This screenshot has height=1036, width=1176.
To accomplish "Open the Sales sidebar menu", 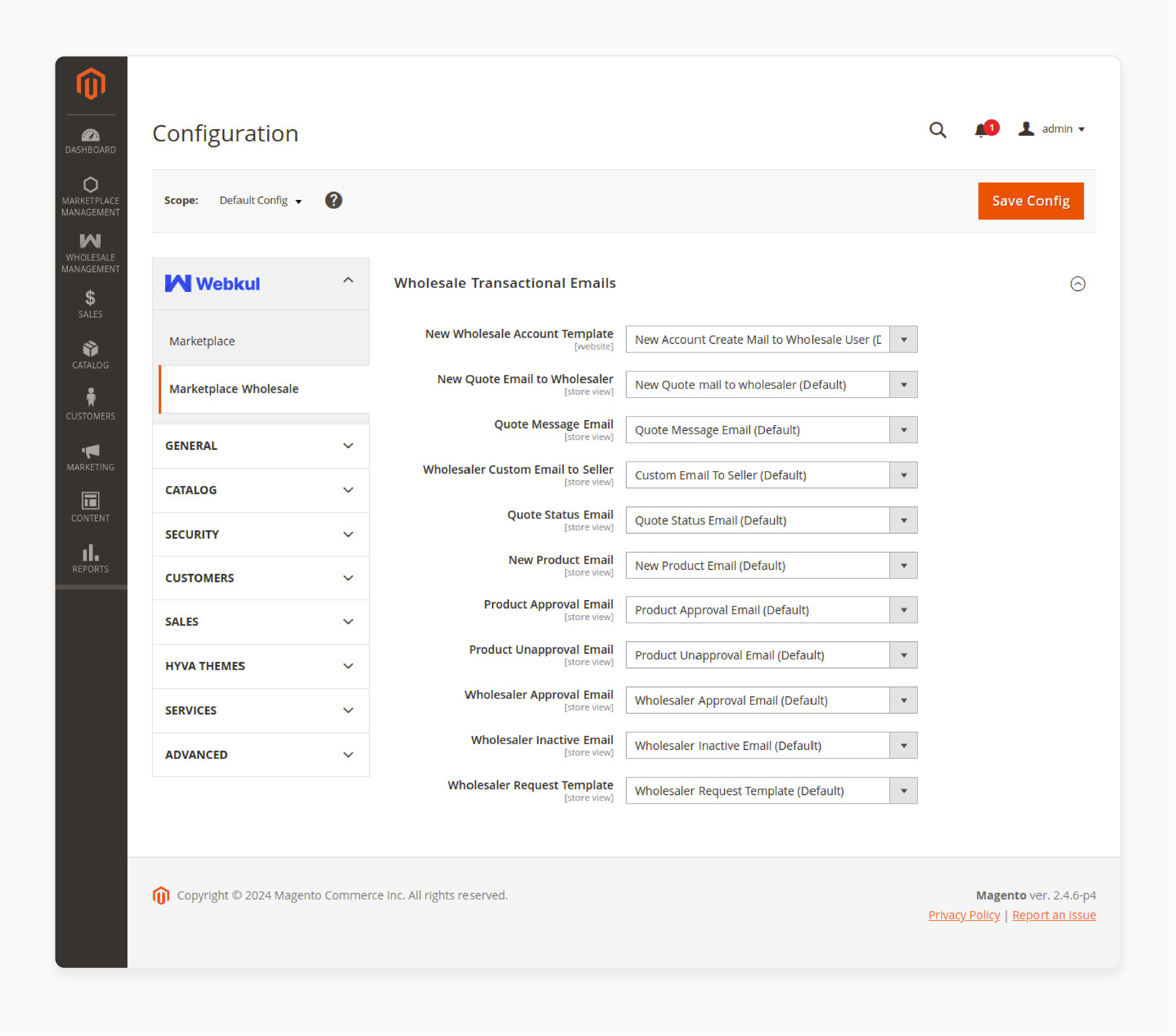I will pyautogui.click(x=90, y=304).
